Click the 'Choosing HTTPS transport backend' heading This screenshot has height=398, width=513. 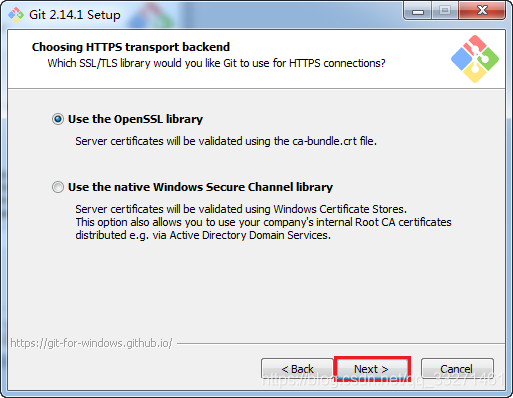pyautogui.click(x=131, y=47)
